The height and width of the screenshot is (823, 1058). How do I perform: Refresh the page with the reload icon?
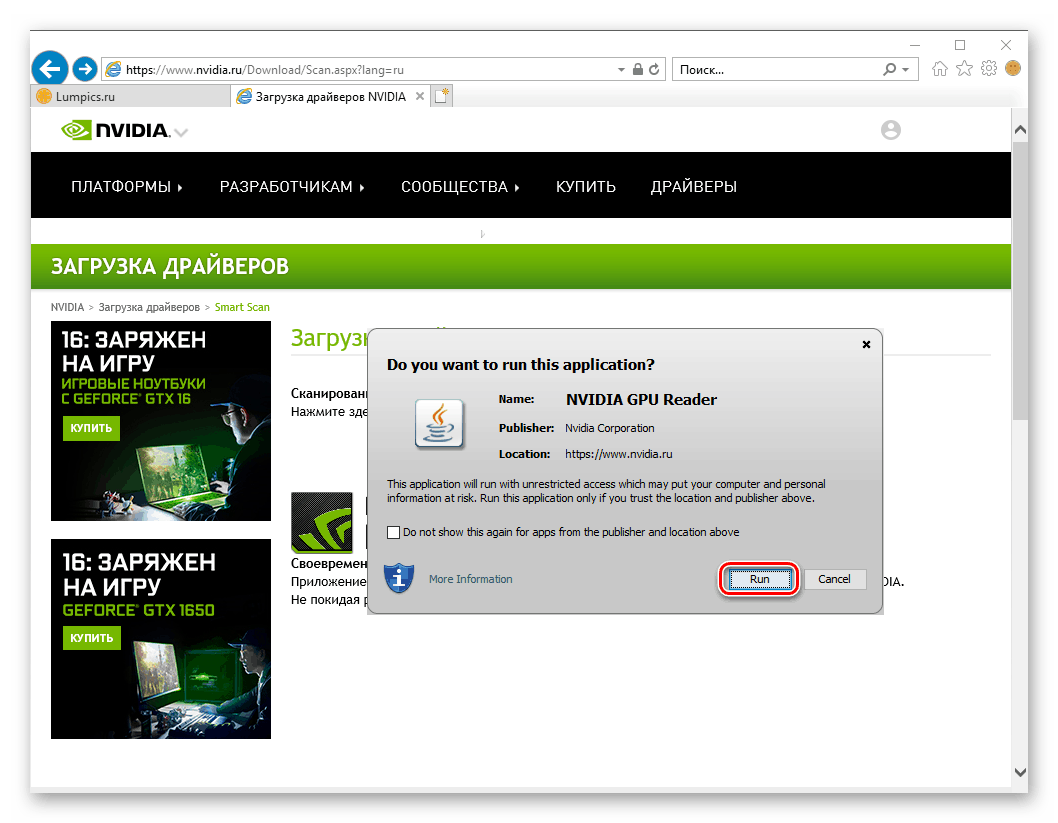tap(654, 69)
